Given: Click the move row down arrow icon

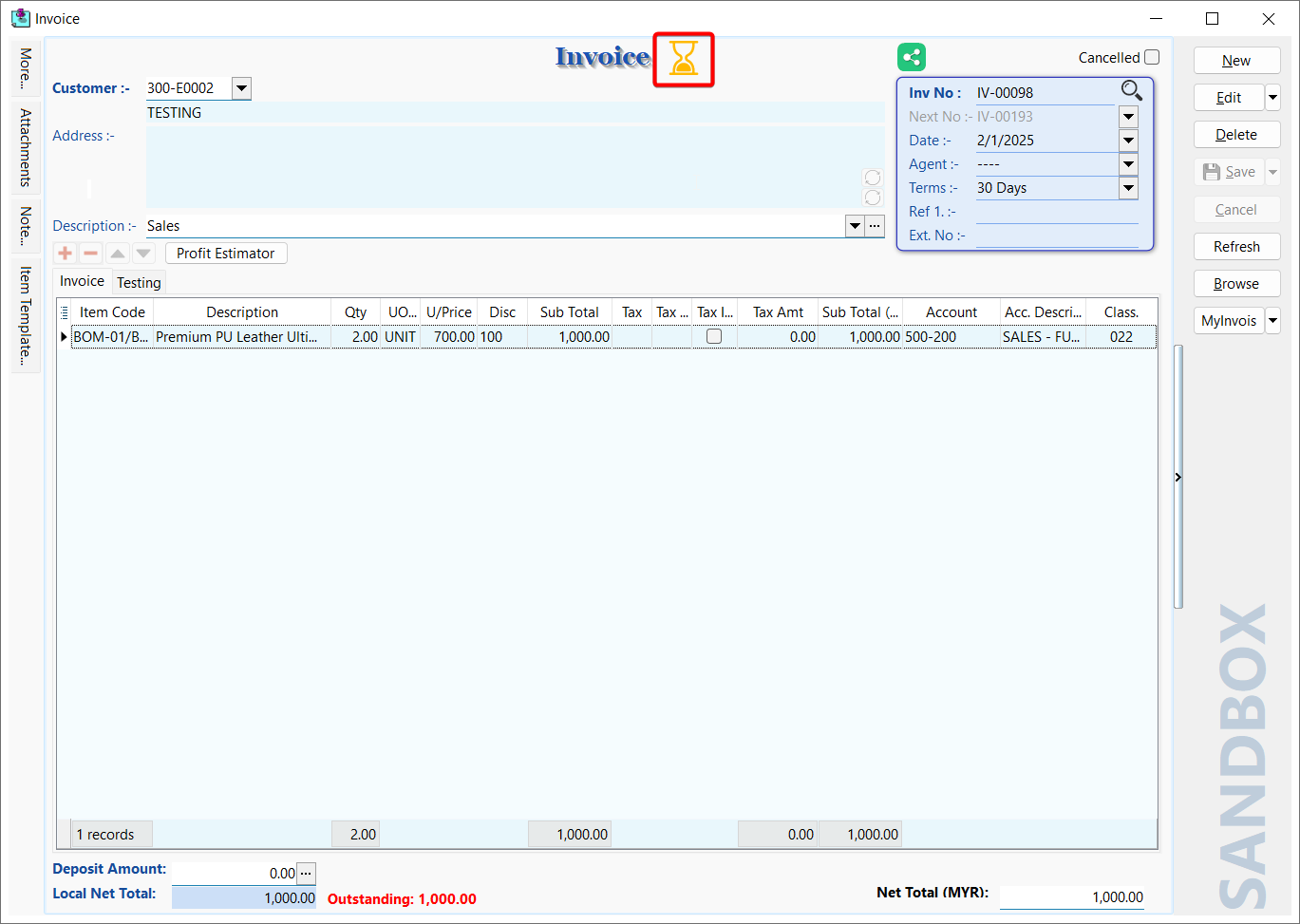Looking at the screenshot, I should (x=143, y=254).
